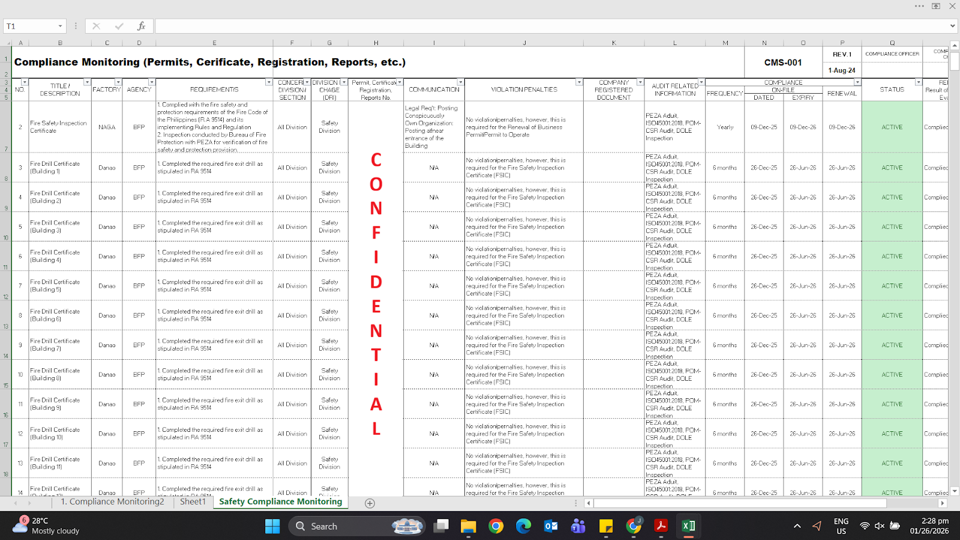Open the first Google Chrome taskbar icon
This screenshot has height=540, width=960.
click(x=496, y=526)
